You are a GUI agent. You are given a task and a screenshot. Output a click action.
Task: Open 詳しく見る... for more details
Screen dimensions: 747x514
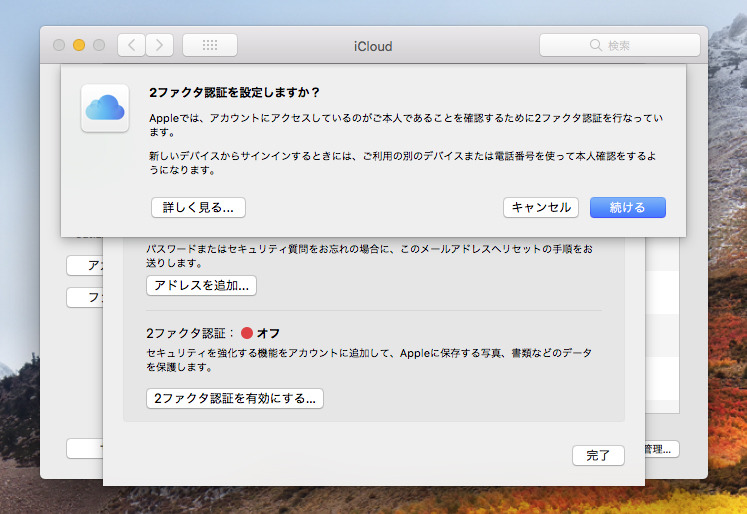tap(198, 207)
